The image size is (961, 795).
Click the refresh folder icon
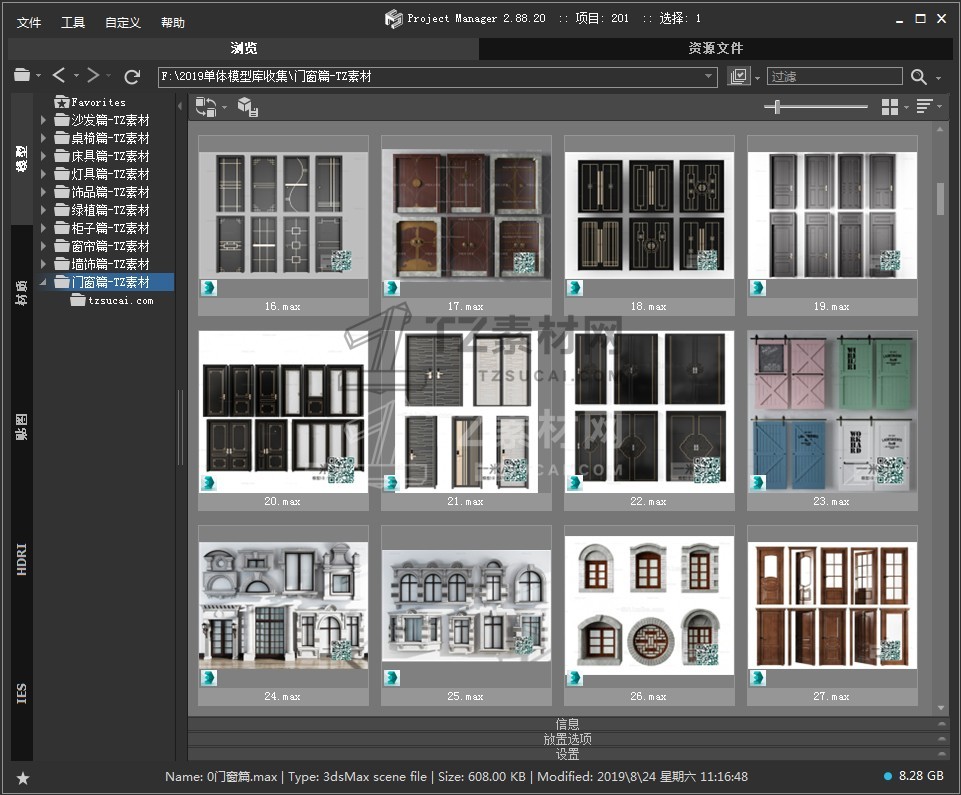(x=132, y=76)
